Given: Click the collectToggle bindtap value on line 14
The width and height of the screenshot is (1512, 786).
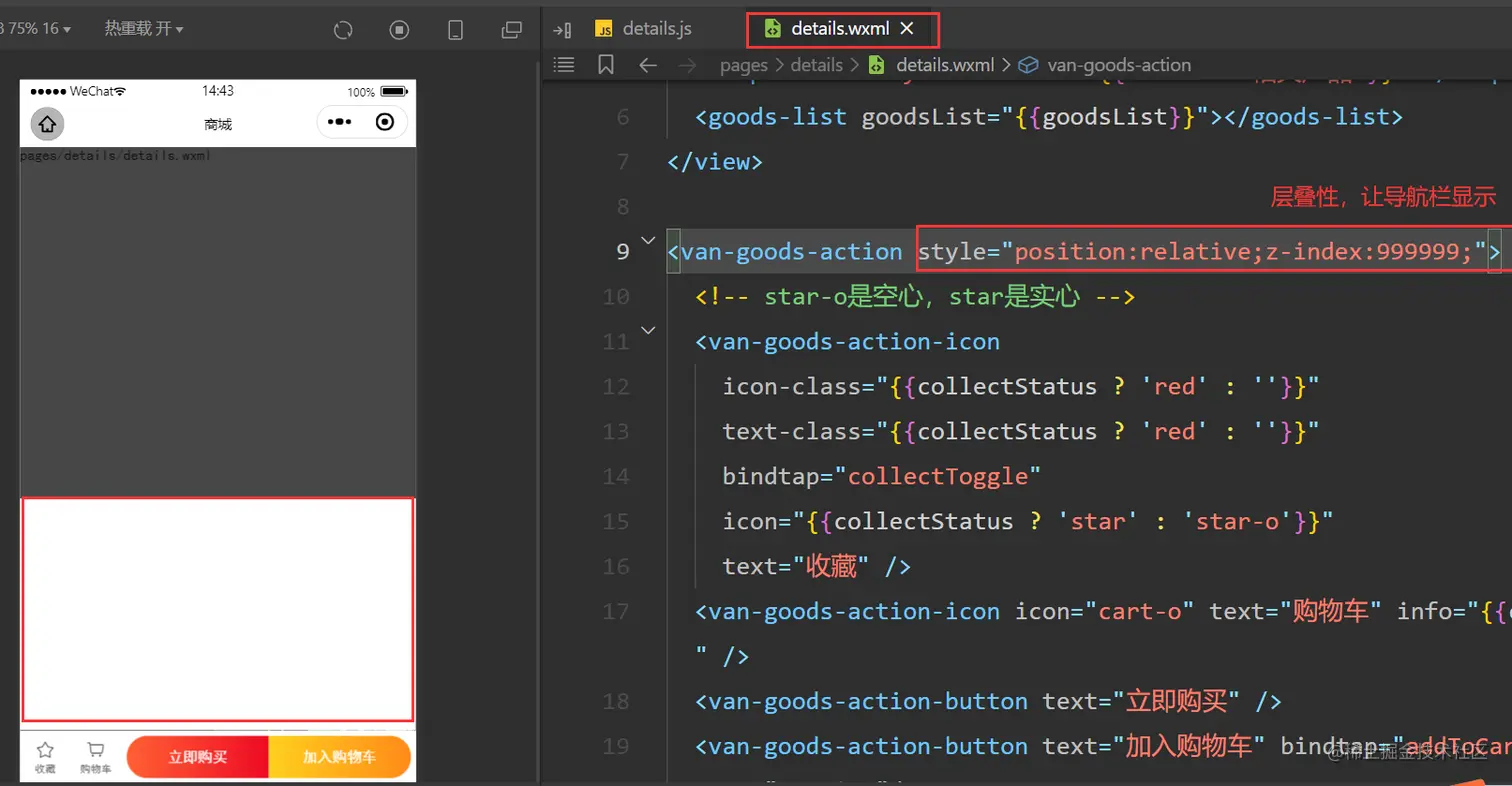Looking at the screenshot, I should pos(938,476).
